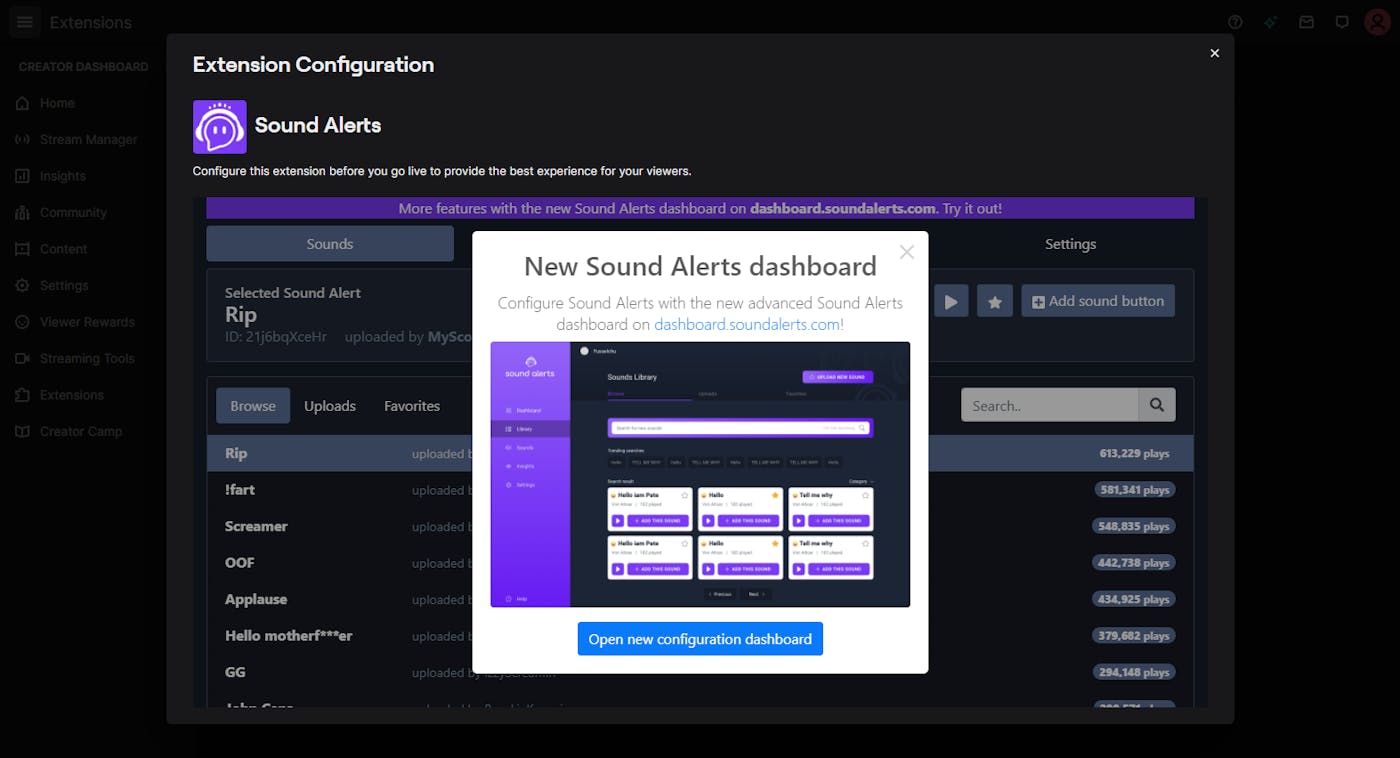Open the whispers chat bubble icon
The width and height of the screenshot is (1400, 758).
(1342, 22)
